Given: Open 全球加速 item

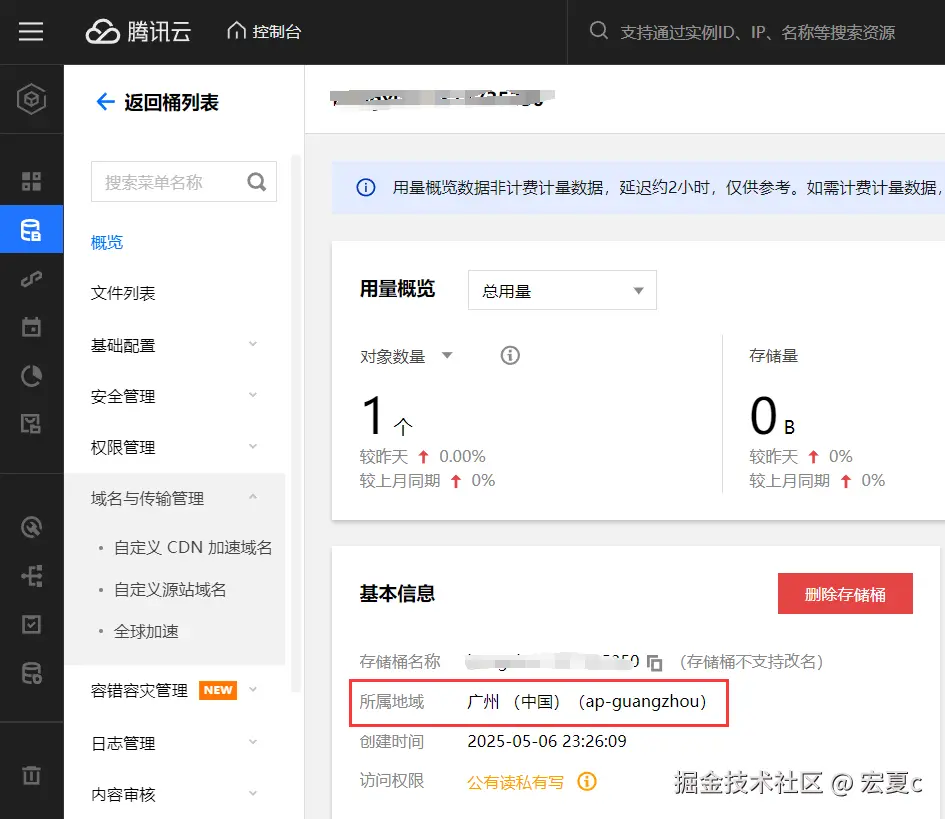Looking at the screenshot, I should point(146,632).
